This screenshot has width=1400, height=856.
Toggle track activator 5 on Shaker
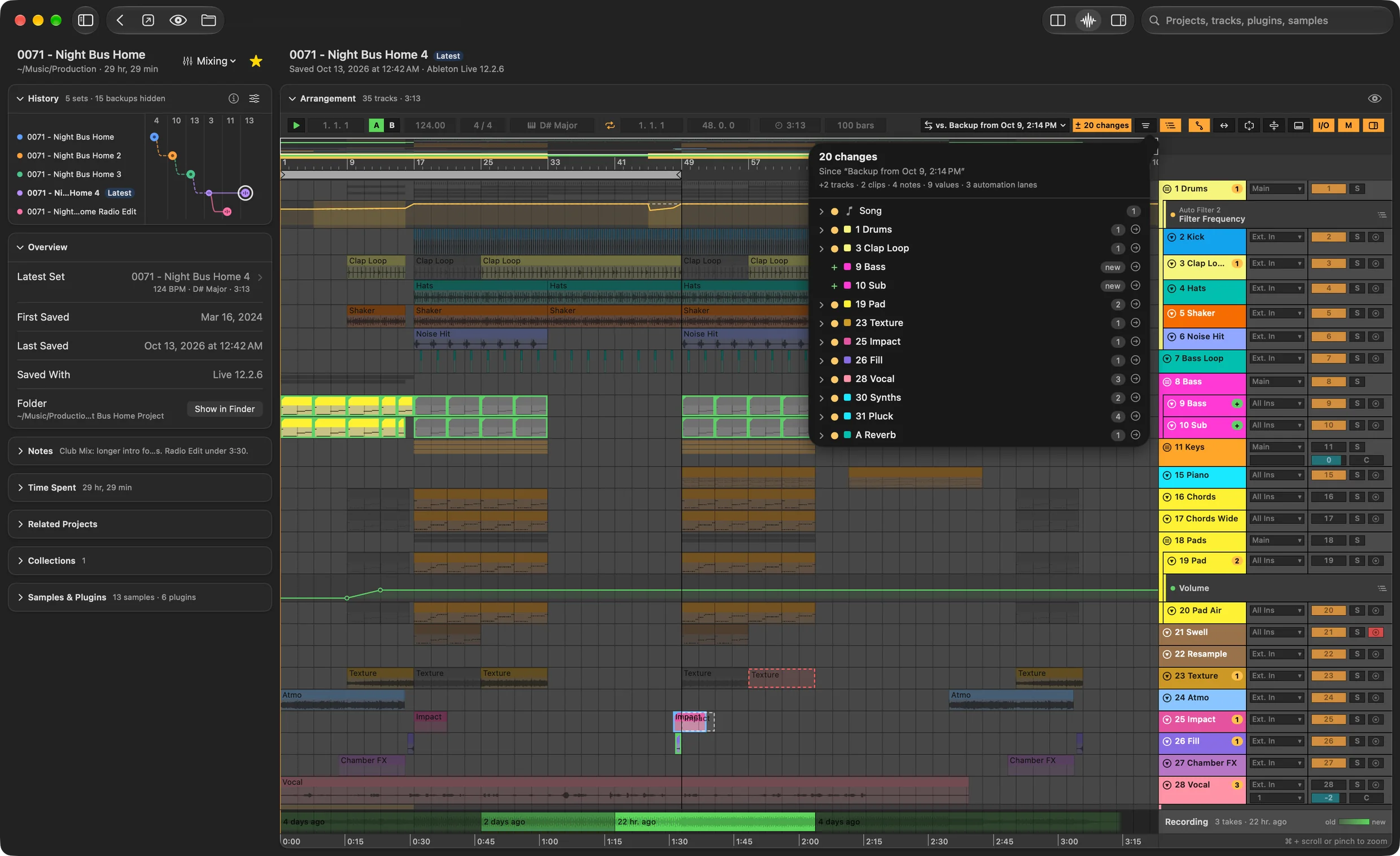[x=1328, y=313]
